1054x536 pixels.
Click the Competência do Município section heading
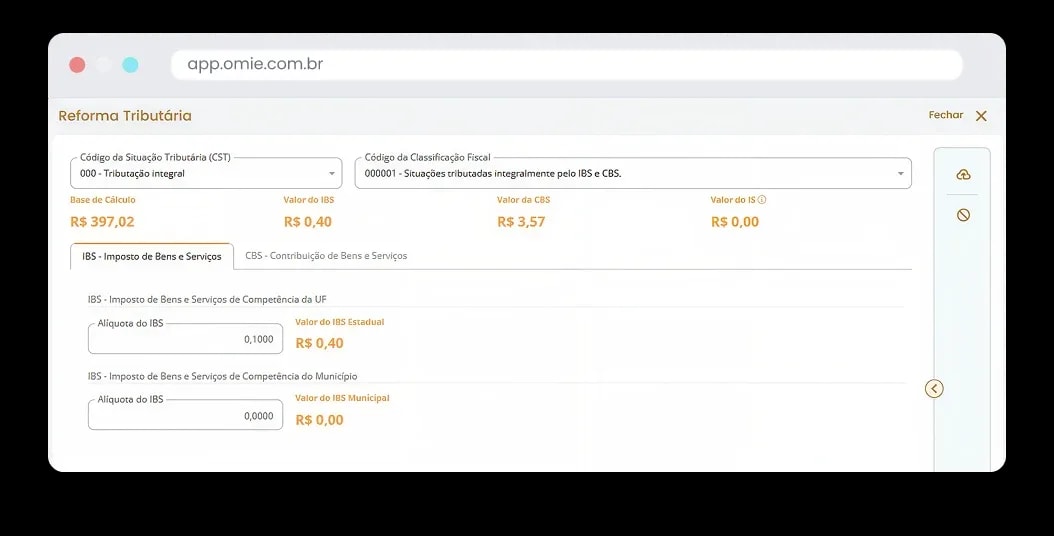click(222, 376)
